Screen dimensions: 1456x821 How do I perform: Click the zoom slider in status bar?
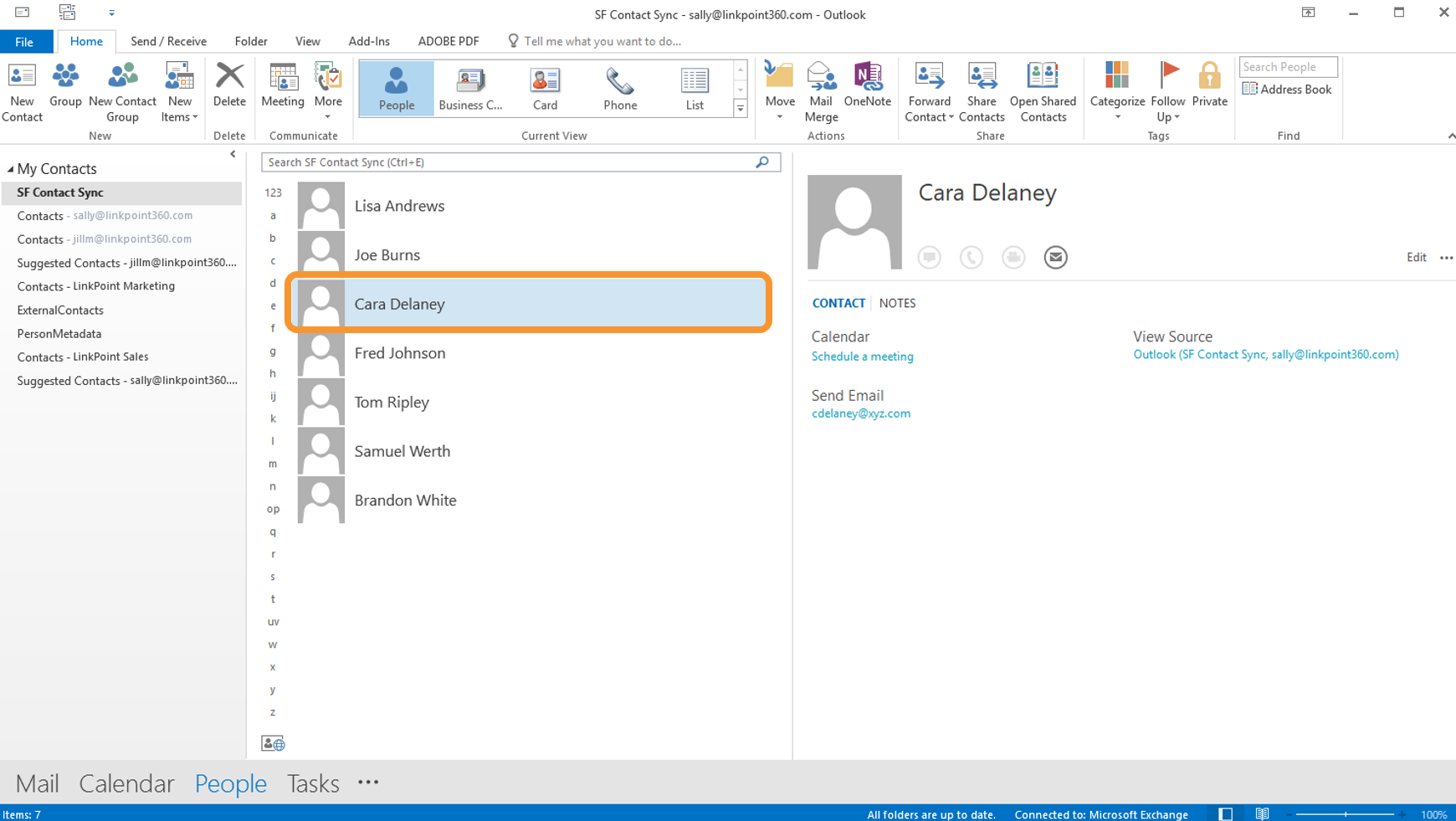1346,814
